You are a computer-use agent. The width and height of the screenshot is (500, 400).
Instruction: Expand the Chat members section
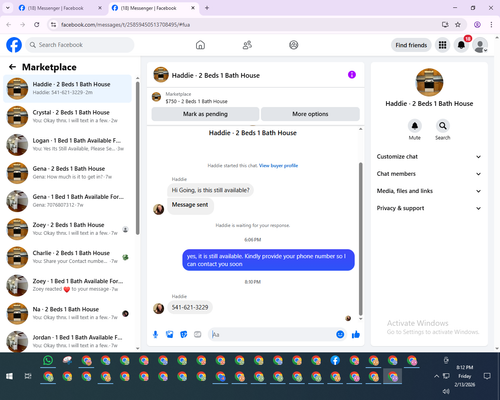(429, 174)
